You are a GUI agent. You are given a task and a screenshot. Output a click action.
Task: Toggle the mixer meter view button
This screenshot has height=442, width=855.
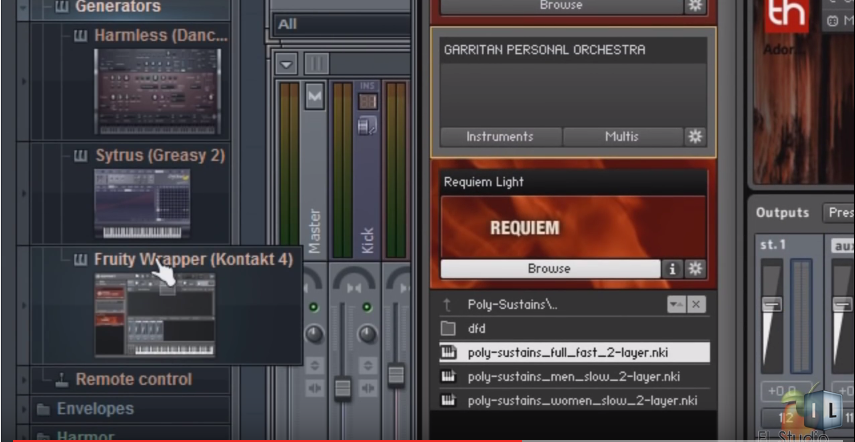click(316, 64)
